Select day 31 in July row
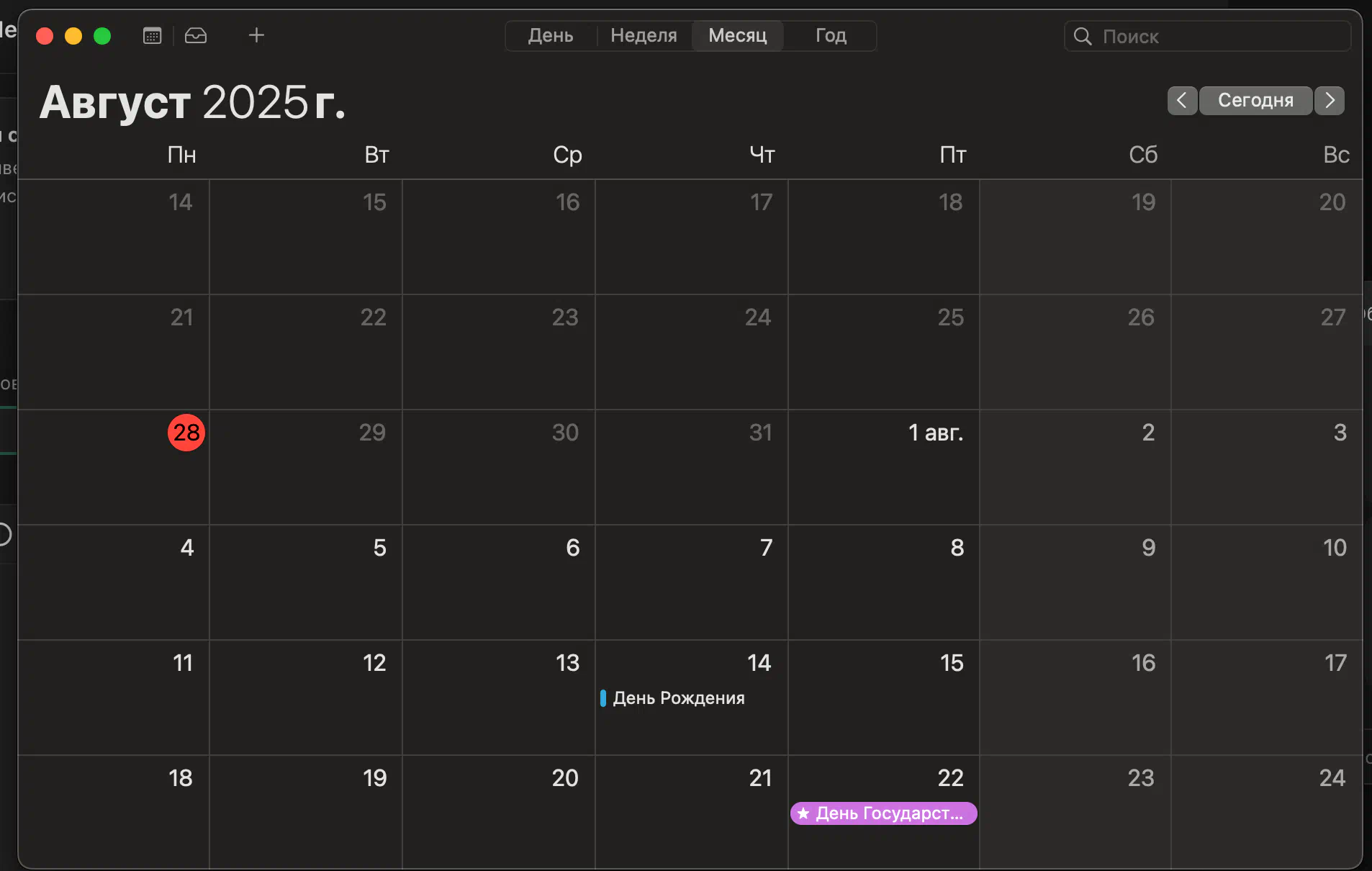 coord(760,433)
